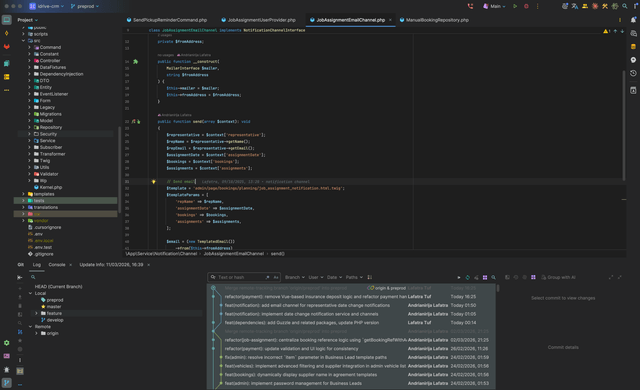Viewport: 640px width, 390px height.
Task: Click the Run green play icon
Action: click(515, 6)
